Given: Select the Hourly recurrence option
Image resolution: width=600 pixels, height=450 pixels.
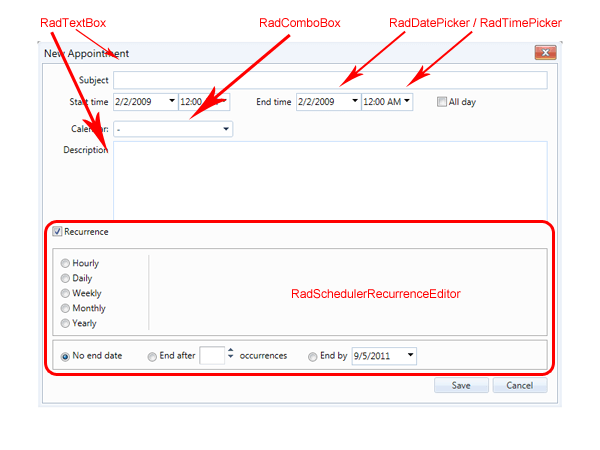Looking at the screenshot, I should (x=66, y=264).
